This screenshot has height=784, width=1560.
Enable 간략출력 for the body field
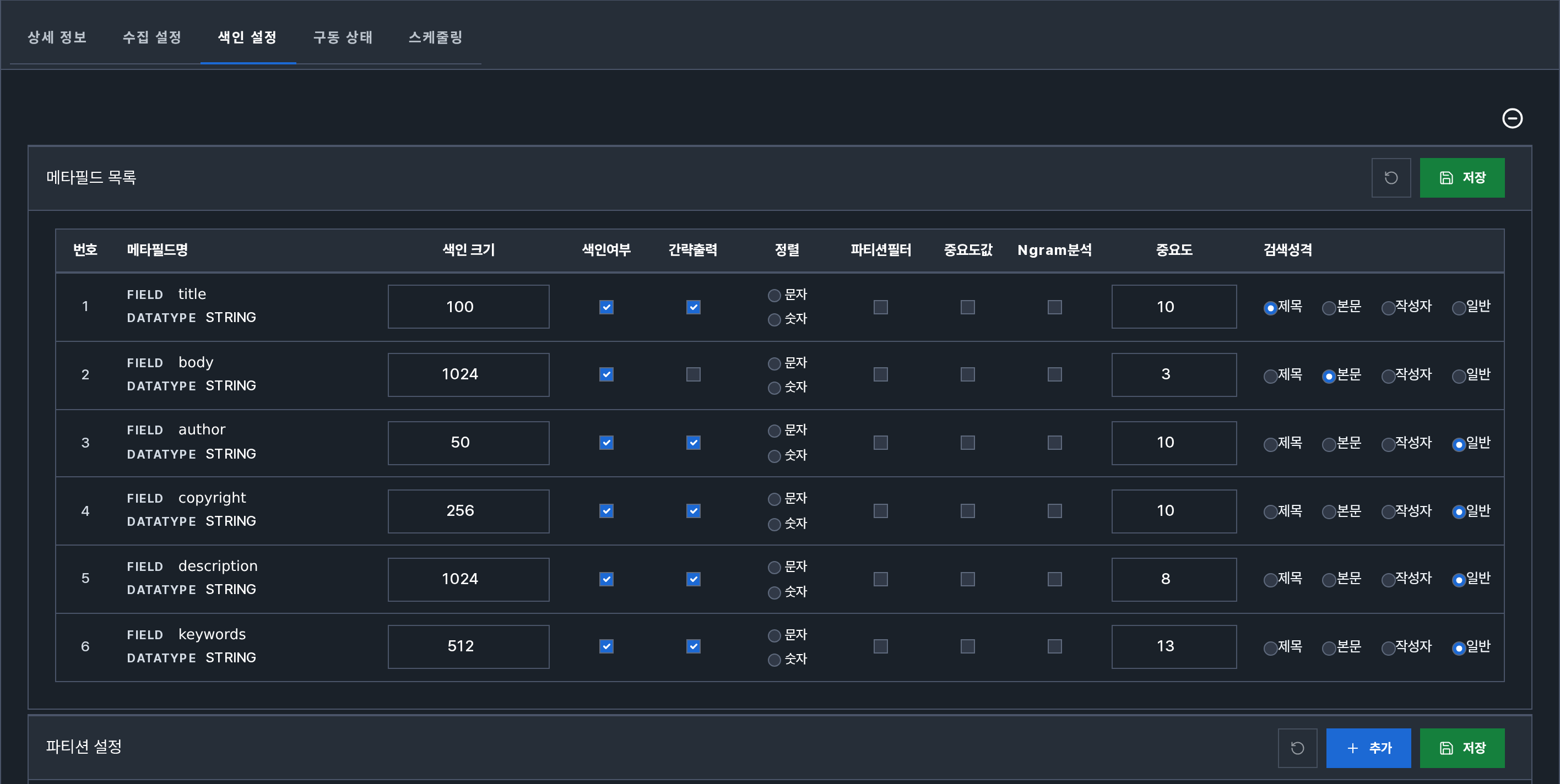694,374
